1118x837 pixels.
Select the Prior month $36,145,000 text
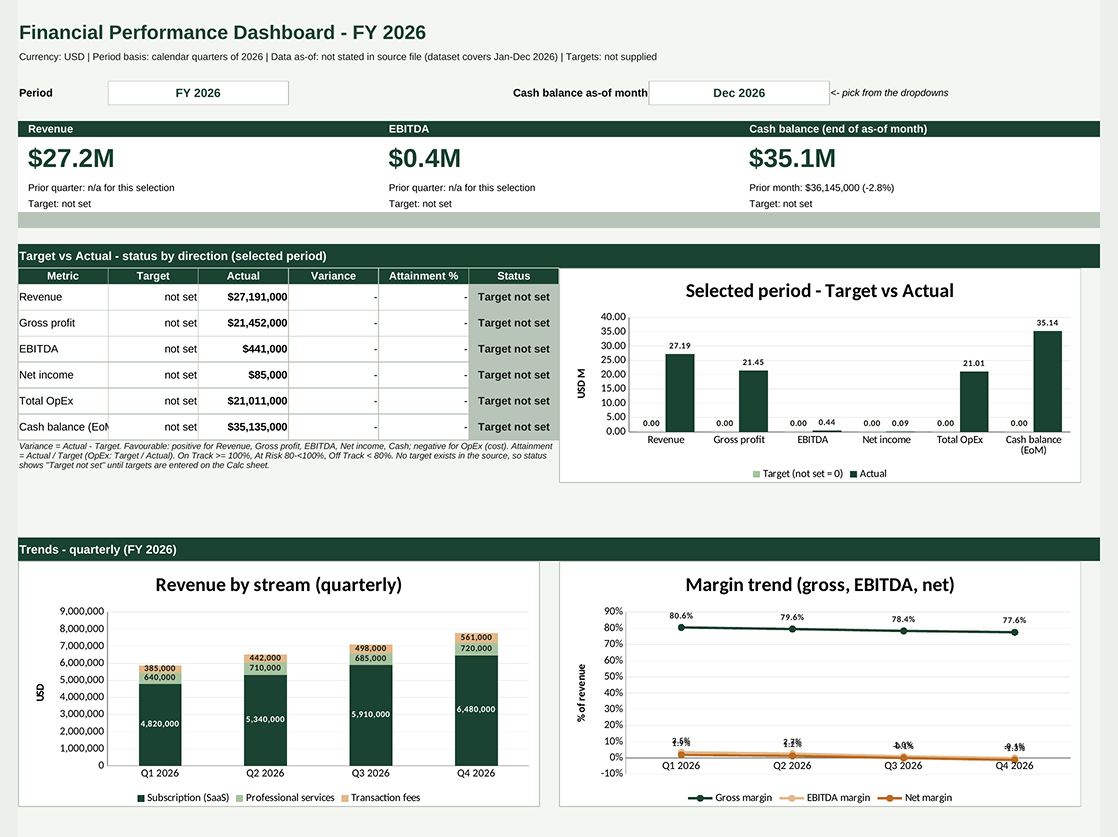click(x=821, y=188)
